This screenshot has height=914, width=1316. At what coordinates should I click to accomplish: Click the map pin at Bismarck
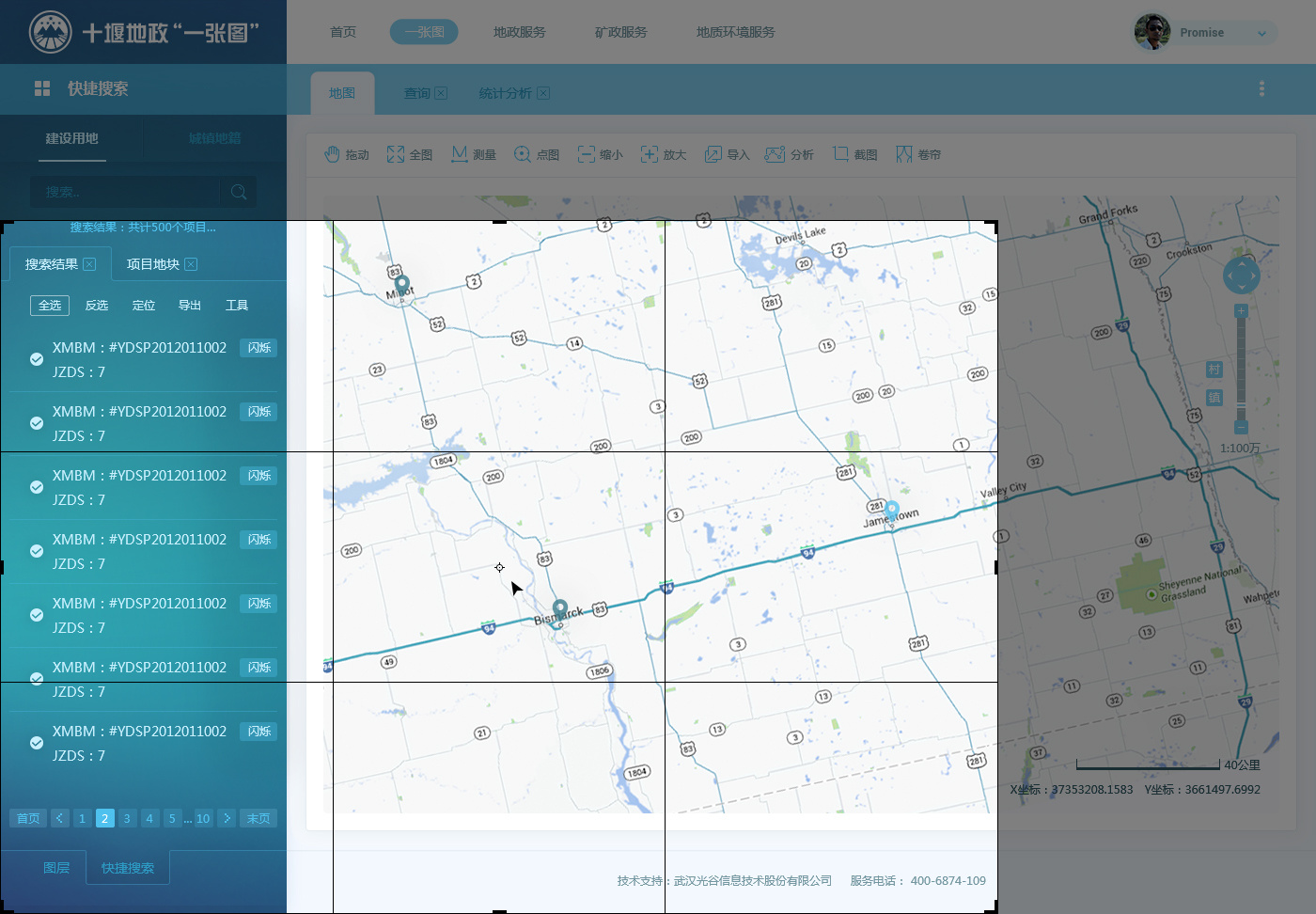coord(560,609)
